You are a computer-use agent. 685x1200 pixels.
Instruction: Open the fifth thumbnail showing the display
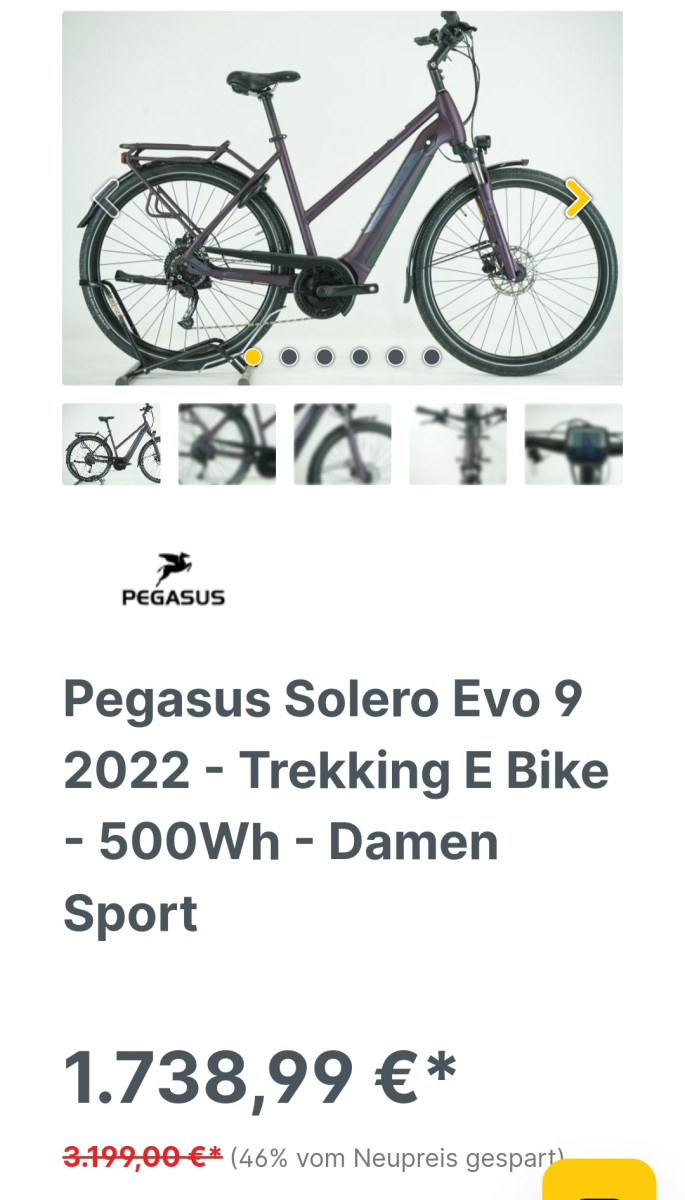[x=574, y=444]
